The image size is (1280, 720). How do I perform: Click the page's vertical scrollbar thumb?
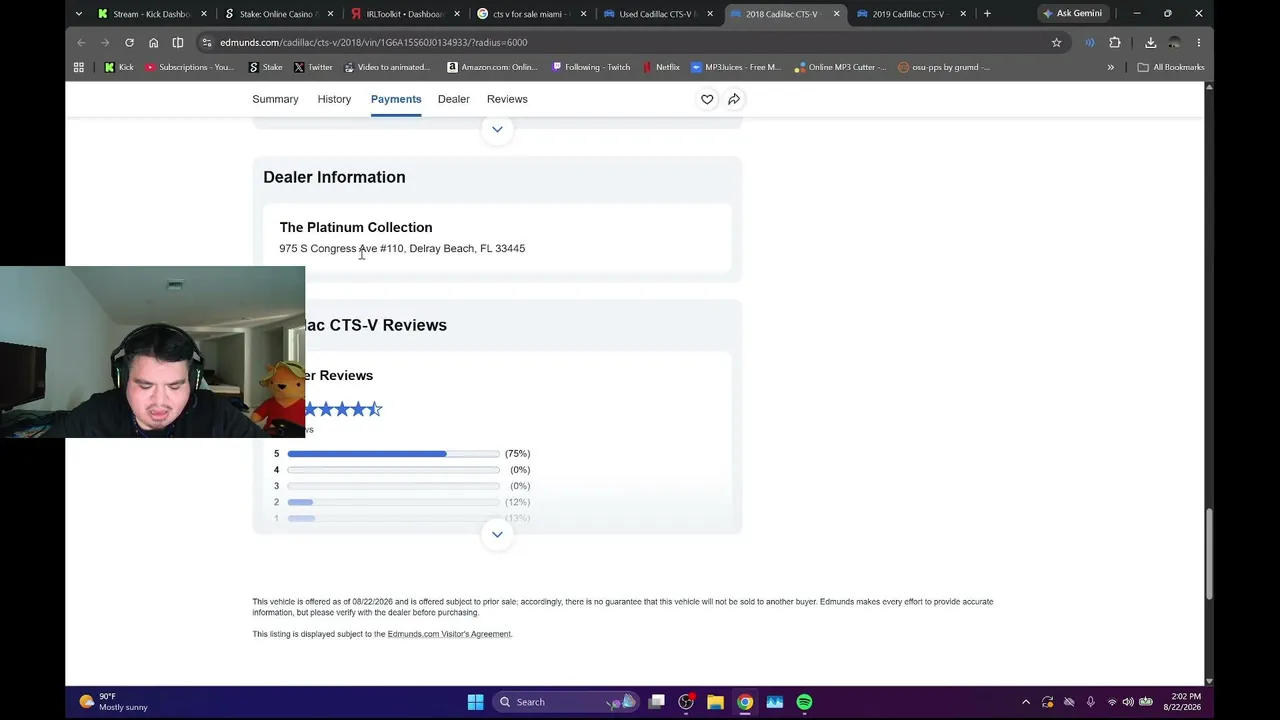point(1209,554)
